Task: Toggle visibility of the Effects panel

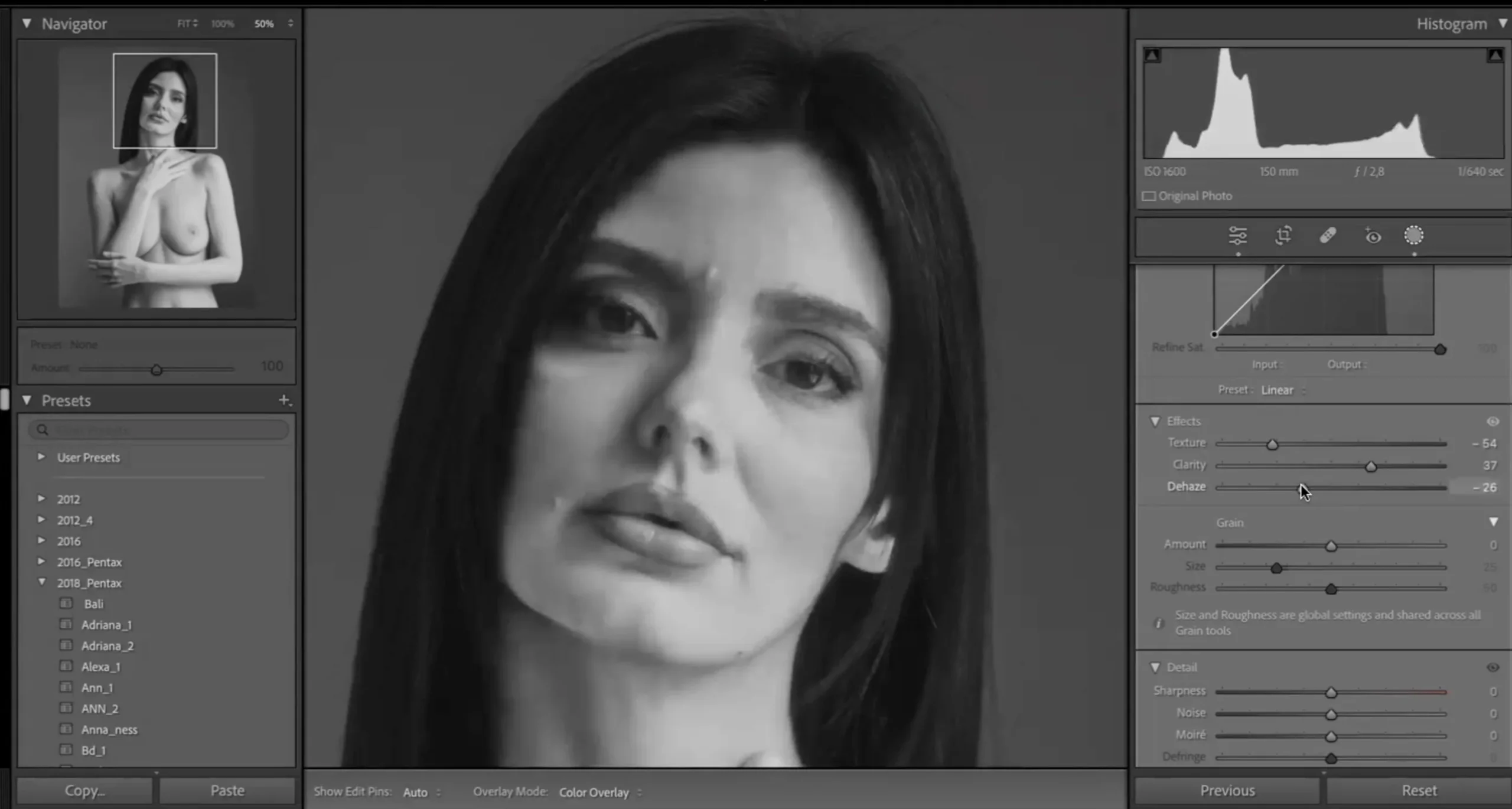Action: point(1493,421)
